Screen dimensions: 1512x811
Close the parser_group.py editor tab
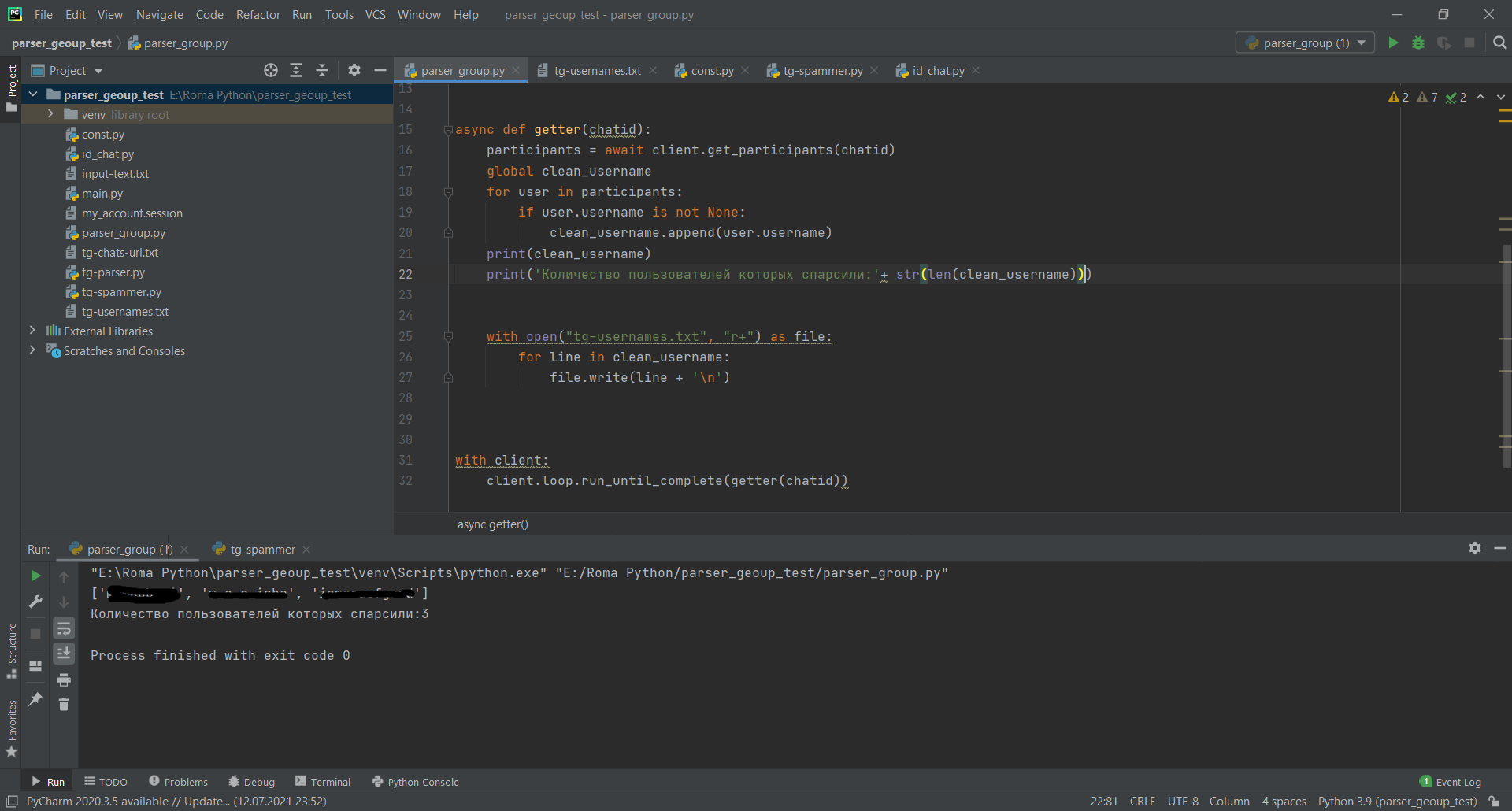(x=516, y=70)
